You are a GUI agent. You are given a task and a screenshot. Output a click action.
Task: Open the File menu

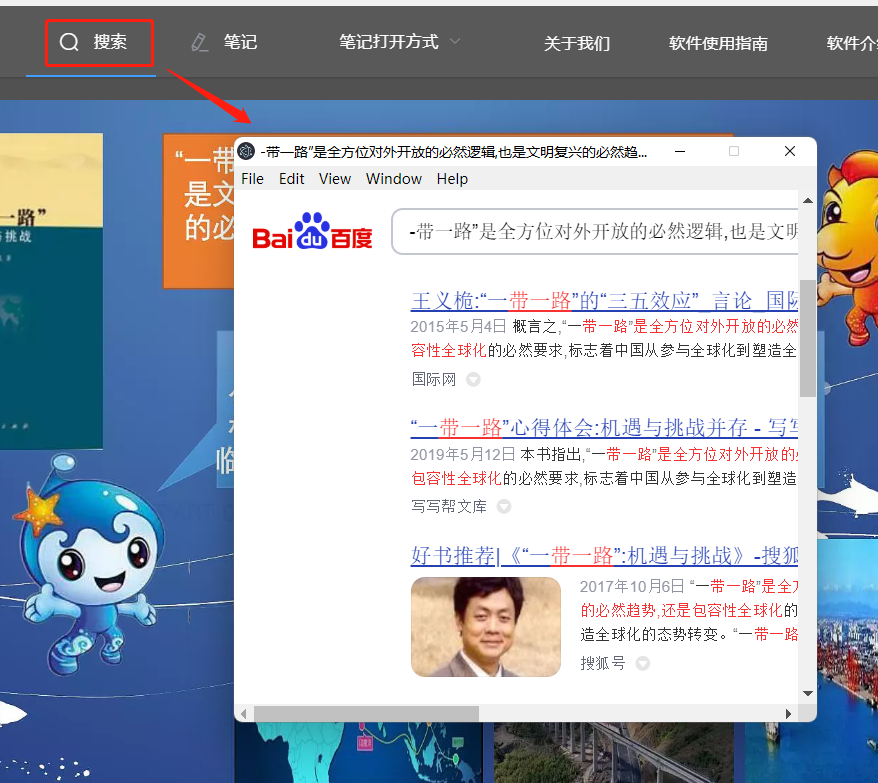point(253,179)
